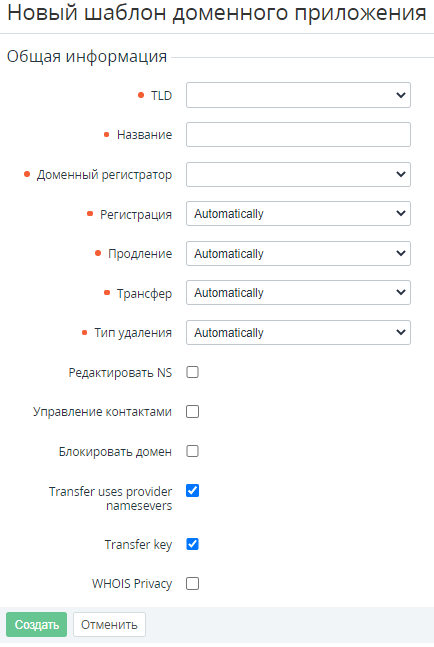This screenshot has height=647, width=434.
Task: Enable the WHOIS Privacy checkbox
Action: click(193, 584)
